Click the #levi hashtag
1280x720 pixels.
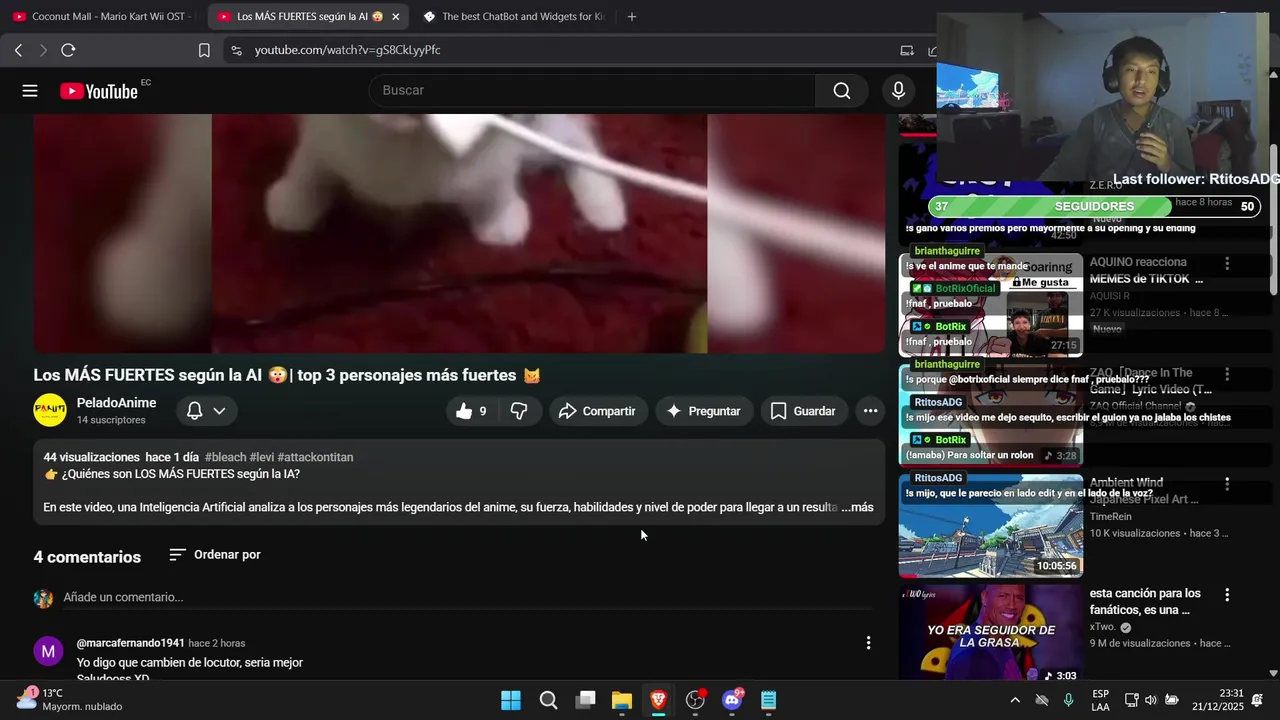261,457
